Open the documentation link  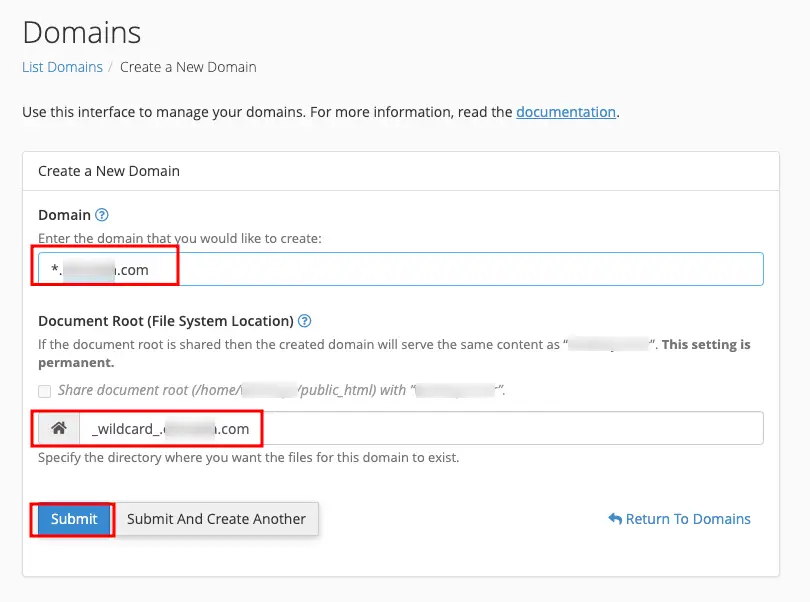tap(565, 112)
